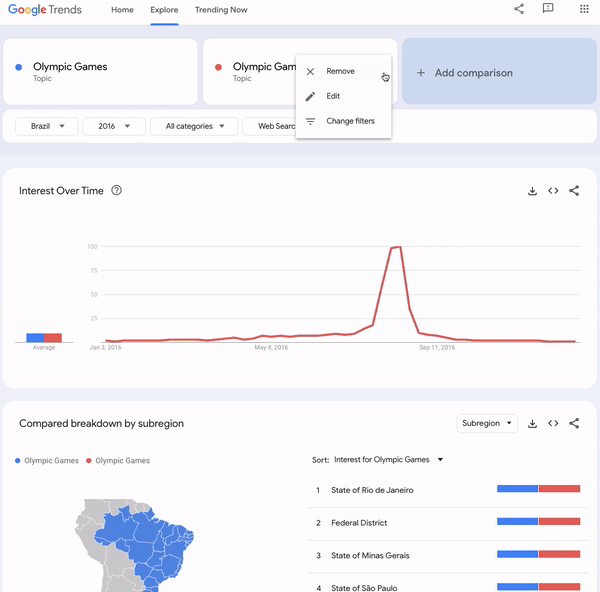The height and width of the screenshot is (592, 600).
Task: Click the pencil icon beside Edit
Action: coord(310,96)
